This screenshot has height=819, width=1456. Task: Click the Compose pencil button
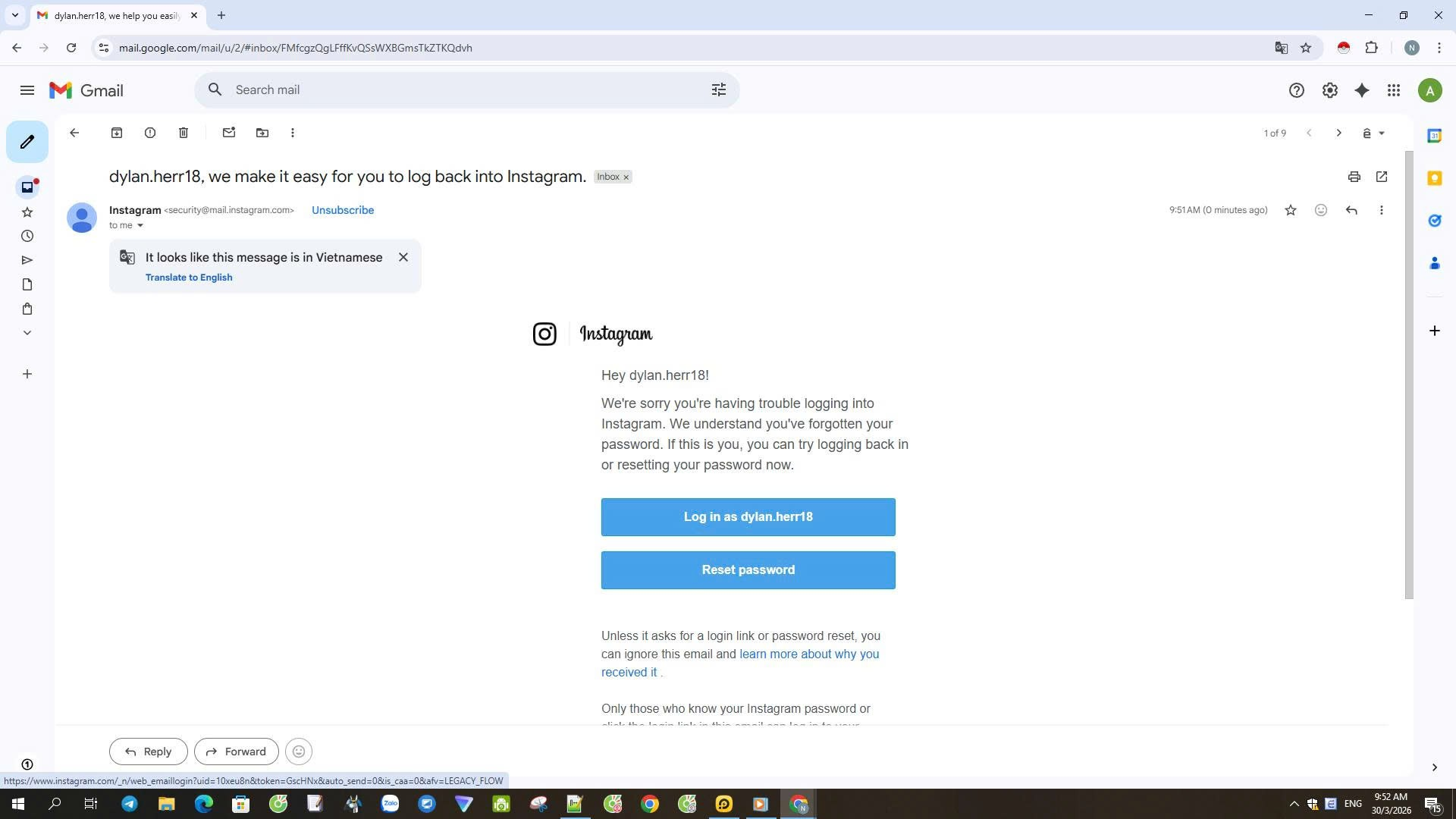27,142
